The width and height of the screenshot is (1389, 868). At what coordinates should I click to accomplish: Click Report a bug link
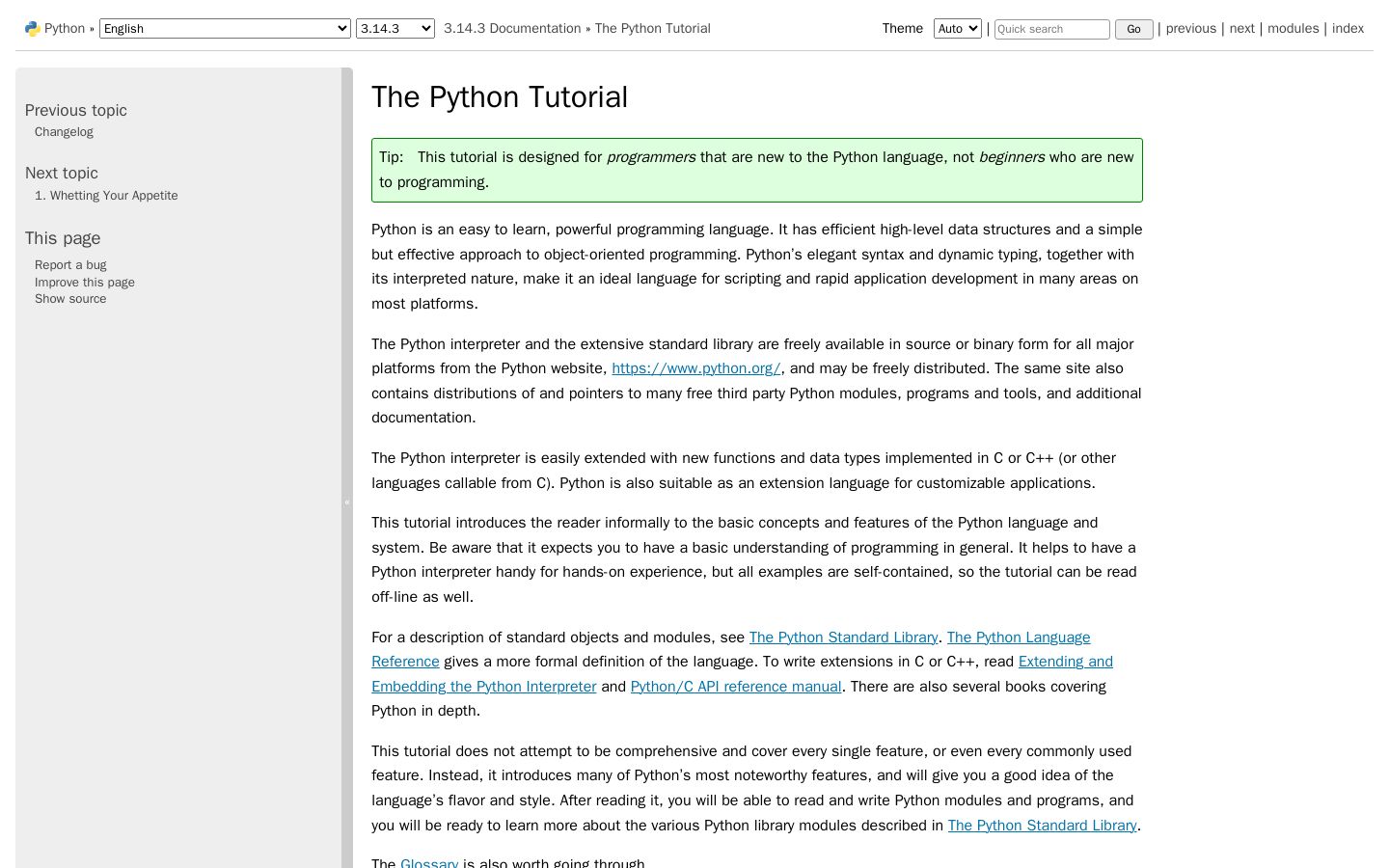70,265
